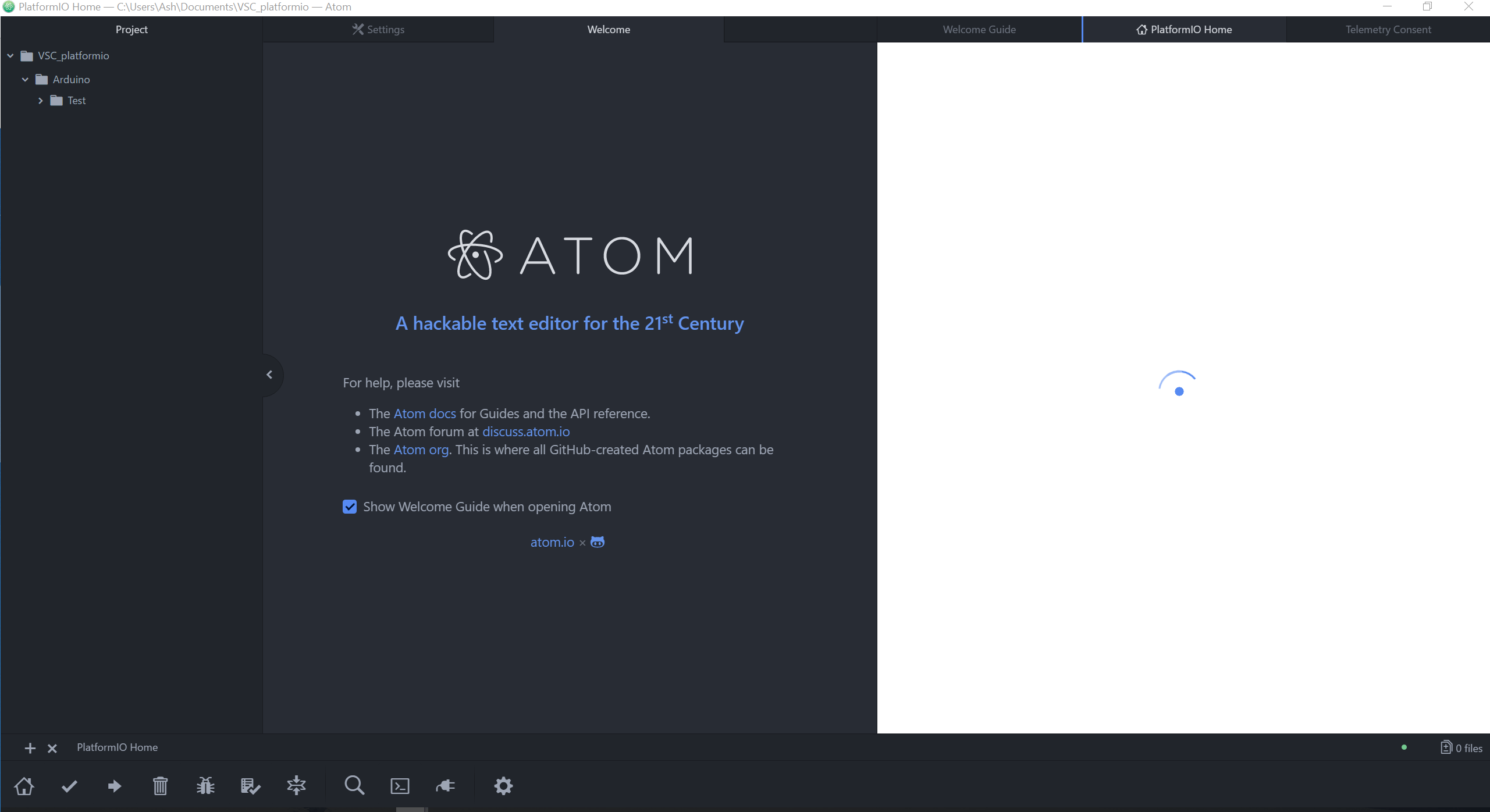Image resolution: width=1490 pixels, height=812 pixels.
Task: Switch to the Settings tab
Action: 378,30
